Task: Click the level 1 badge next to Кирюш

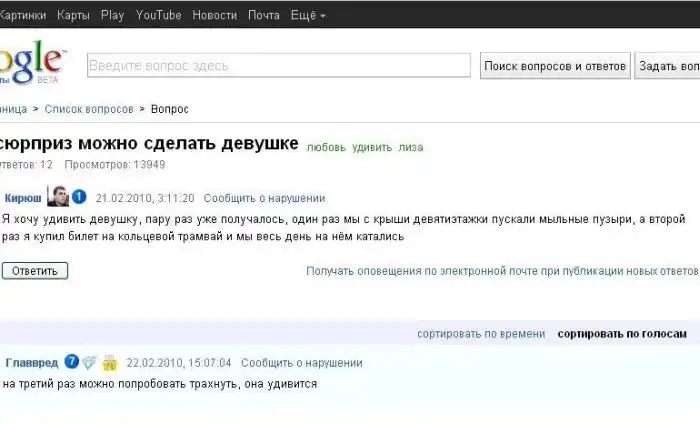Action: (x=79, y=197)
